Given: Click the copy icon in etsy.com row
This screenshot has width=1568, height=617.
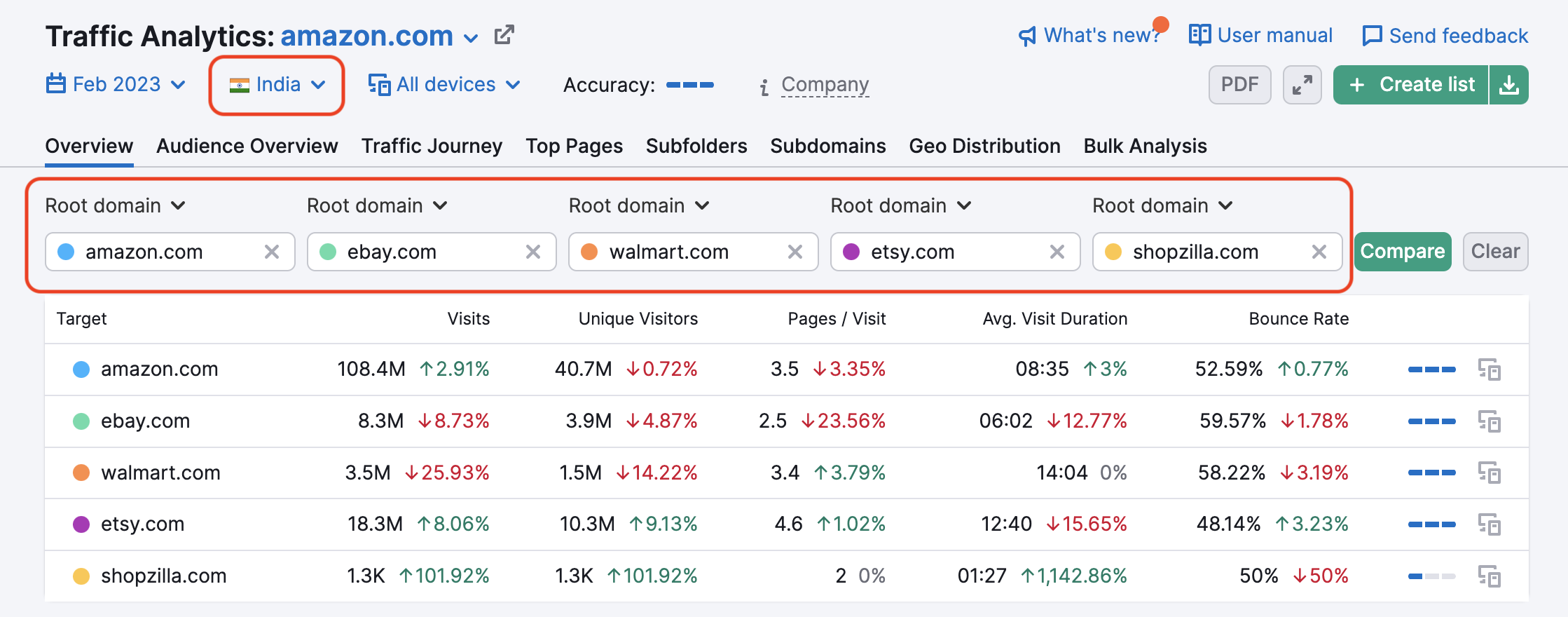Looking at the screenshot, I should click(1490, 524).
